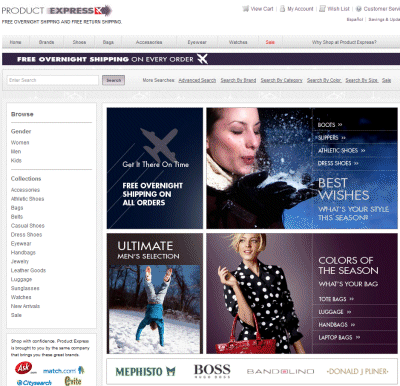The image size is (400, 386).
Task: Click the Customer Service headset icon
Action: pos(359,9)
